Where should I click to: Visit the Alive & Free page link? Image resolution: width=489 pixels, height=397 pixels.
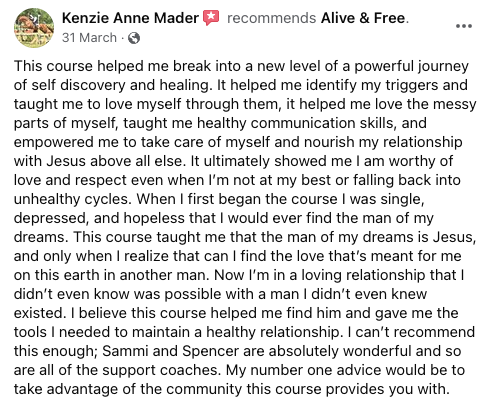[363, 18]
